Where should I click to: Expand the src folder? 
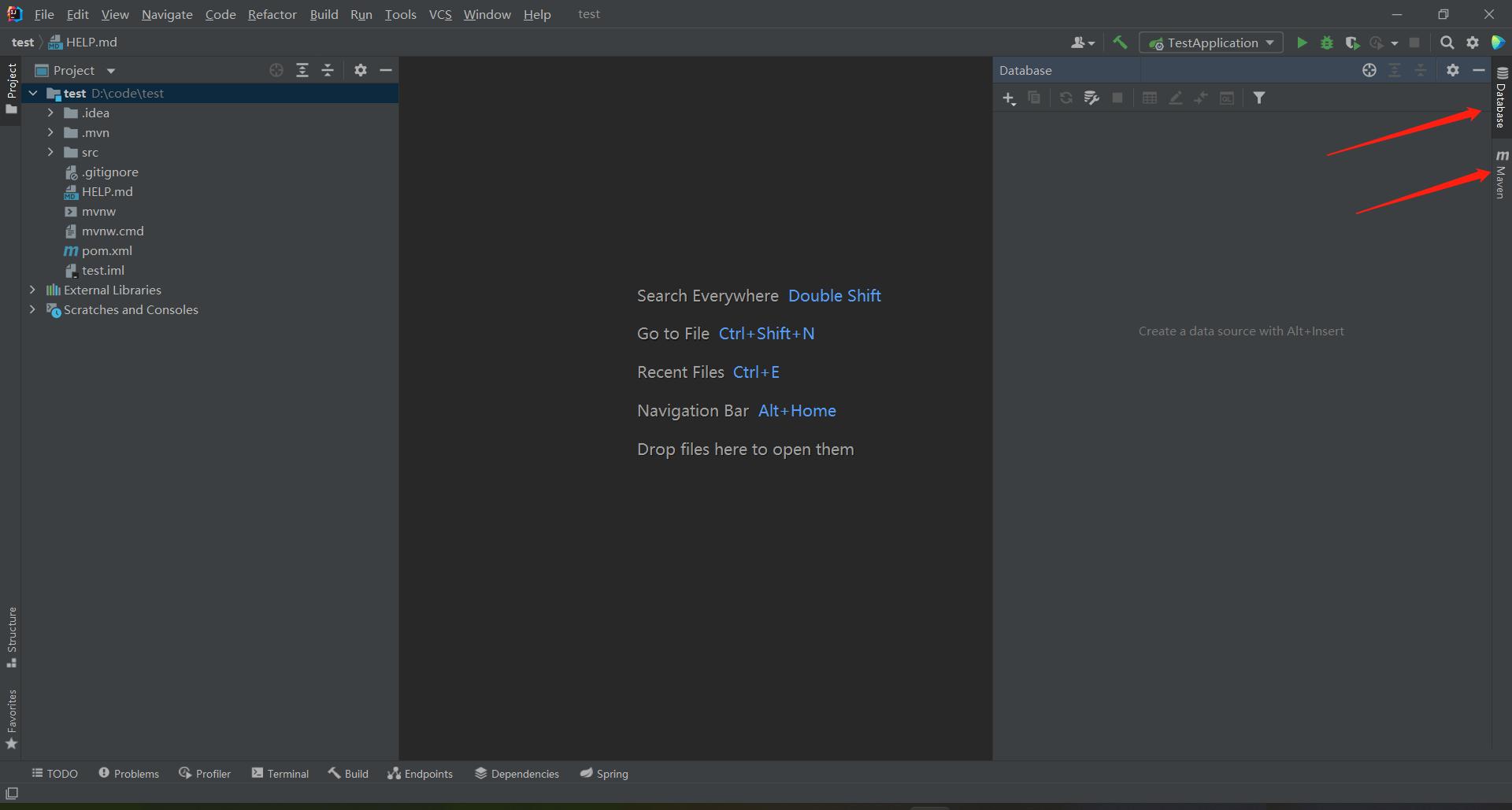coord(50,152)
